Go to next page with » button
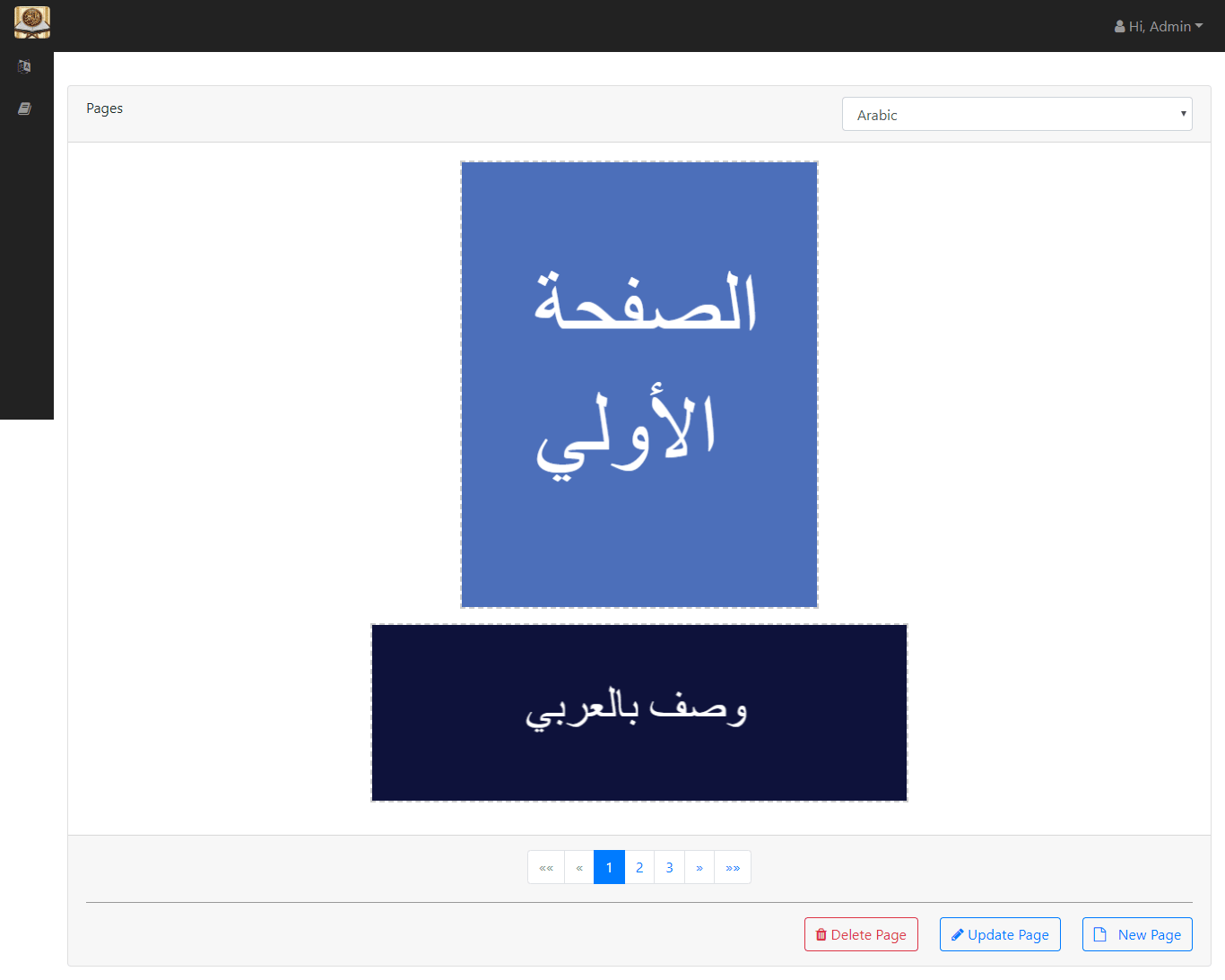Screen dimensions: 1225x980 pos(699,867)
